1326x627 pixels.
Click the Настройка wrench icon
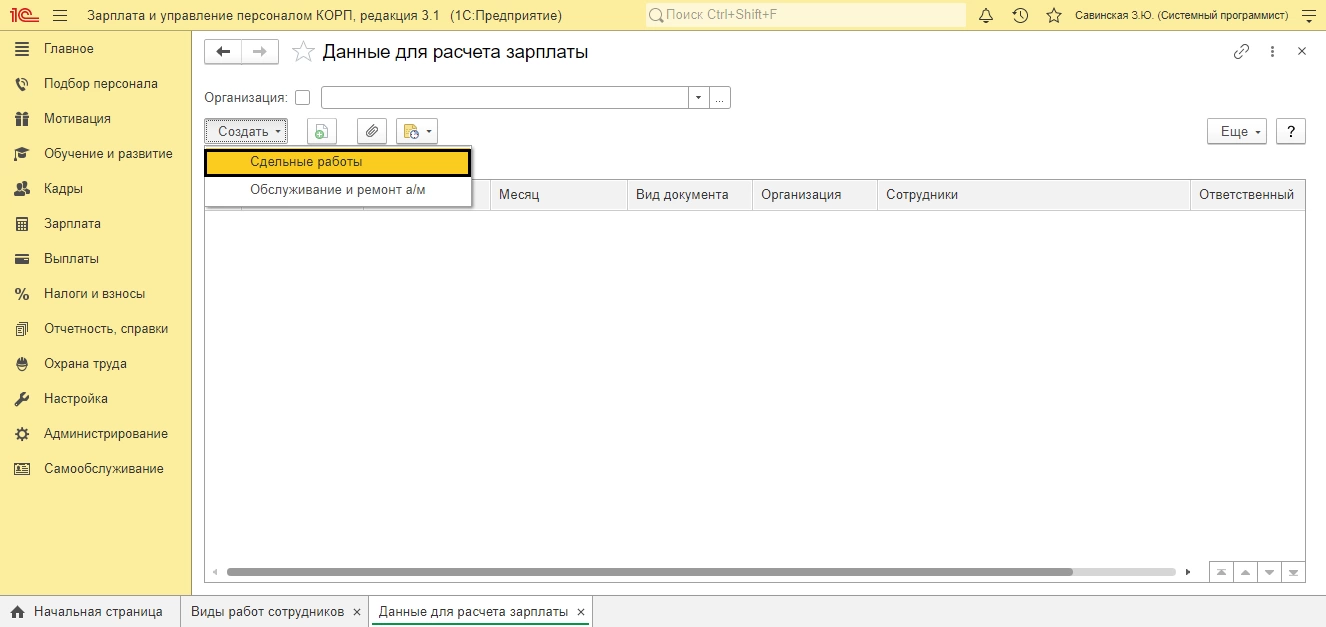22,399
